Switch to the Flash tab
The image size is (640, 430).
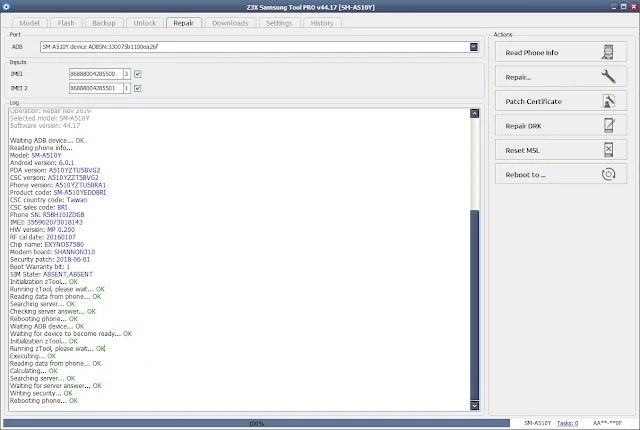[x=66, y=23]
